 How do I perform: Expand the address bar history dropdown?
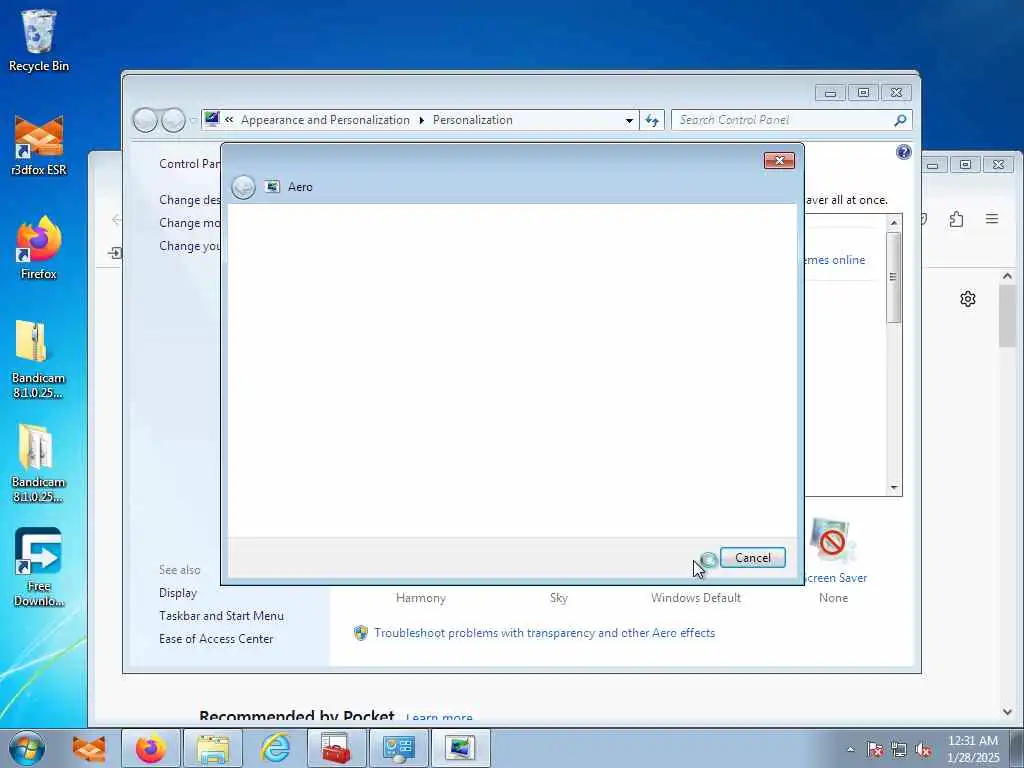(629, 121)
